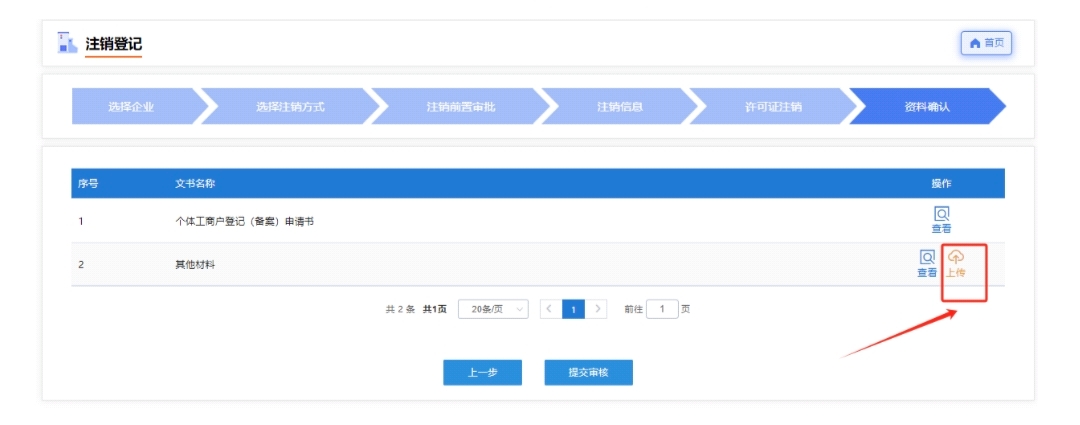Image resolution: width=1080 pixels, height=425 pixels.
Task: Go to next page arrow
Action: click(598, 309)
